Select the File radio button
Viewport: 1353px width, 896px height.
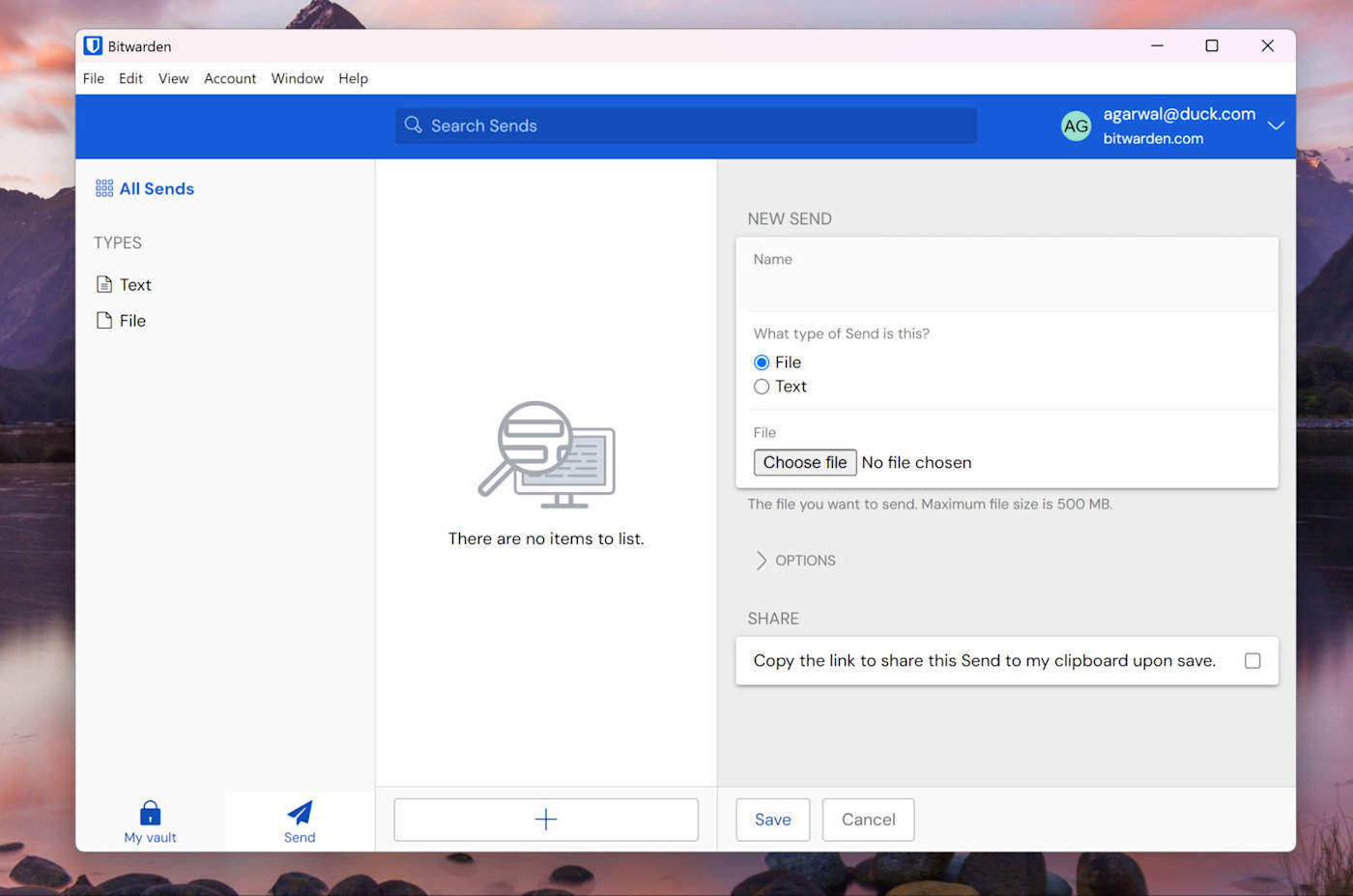pyautogui.click(x=762, y=362)
